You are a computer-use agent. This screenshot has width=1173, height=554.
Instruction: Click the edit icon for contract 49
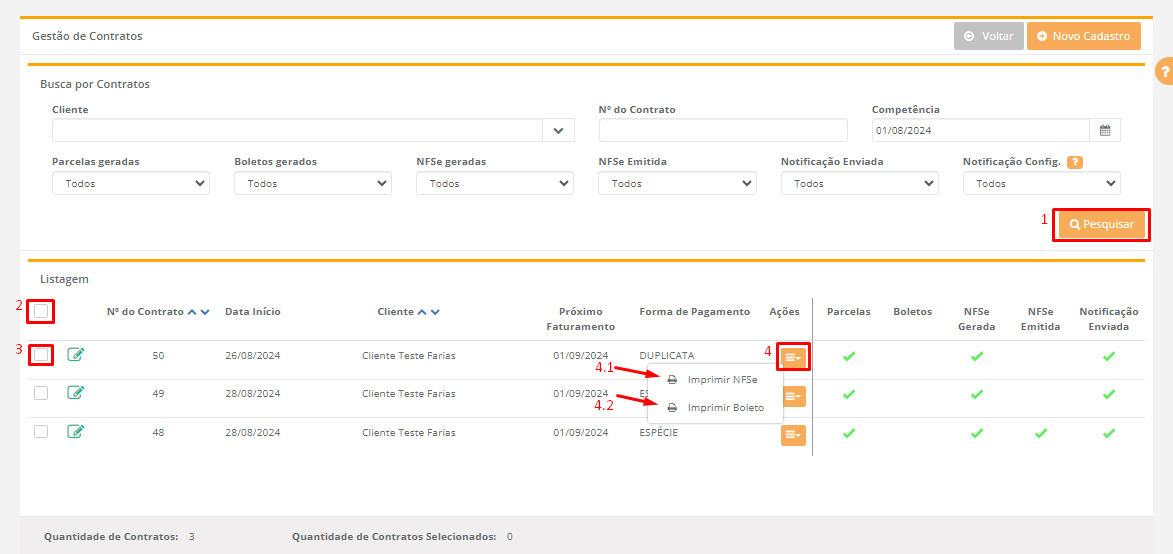point(76,393)
